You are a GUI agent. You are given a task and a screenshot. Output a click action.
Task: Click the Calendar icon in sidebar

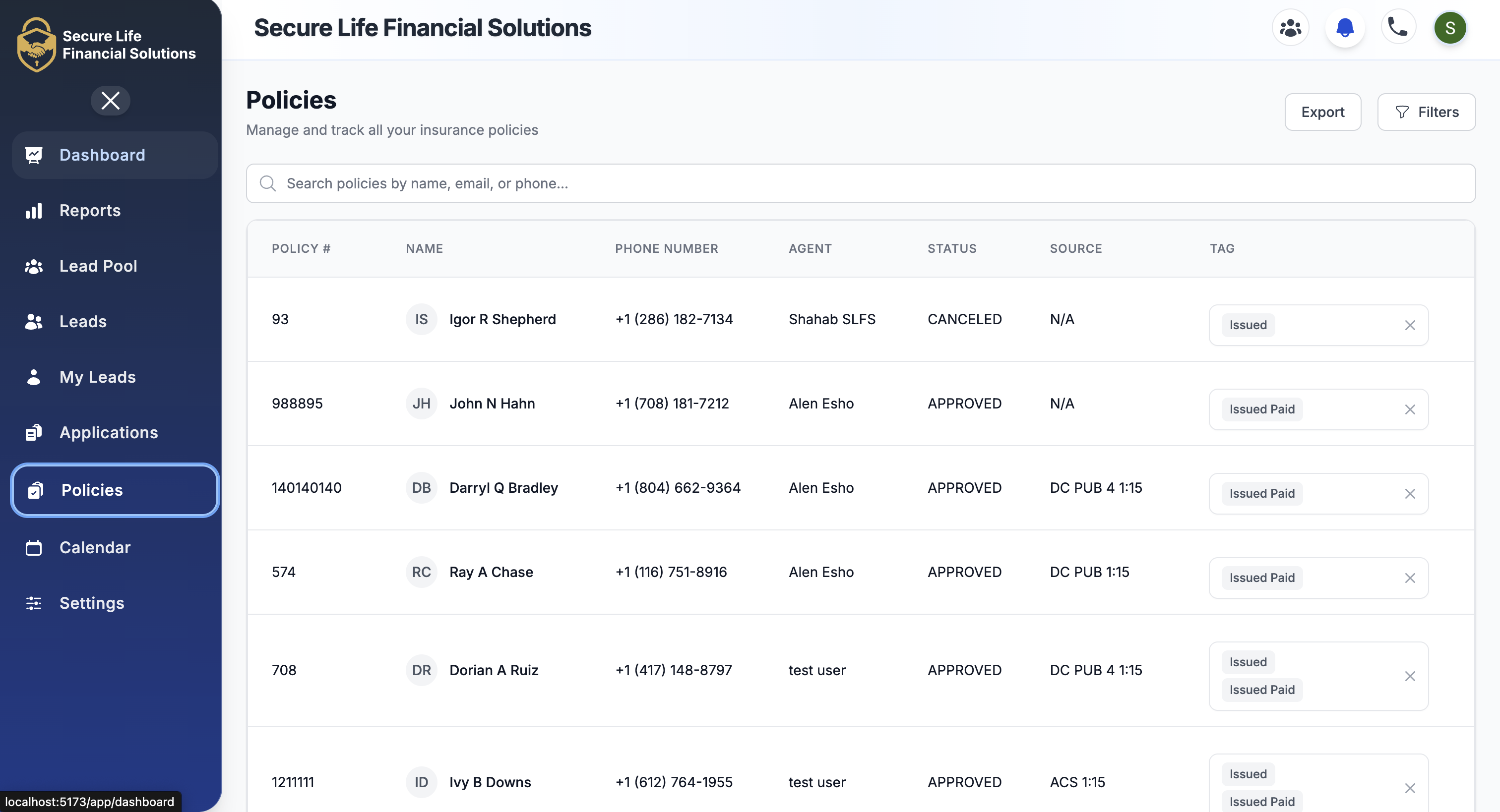34,548
